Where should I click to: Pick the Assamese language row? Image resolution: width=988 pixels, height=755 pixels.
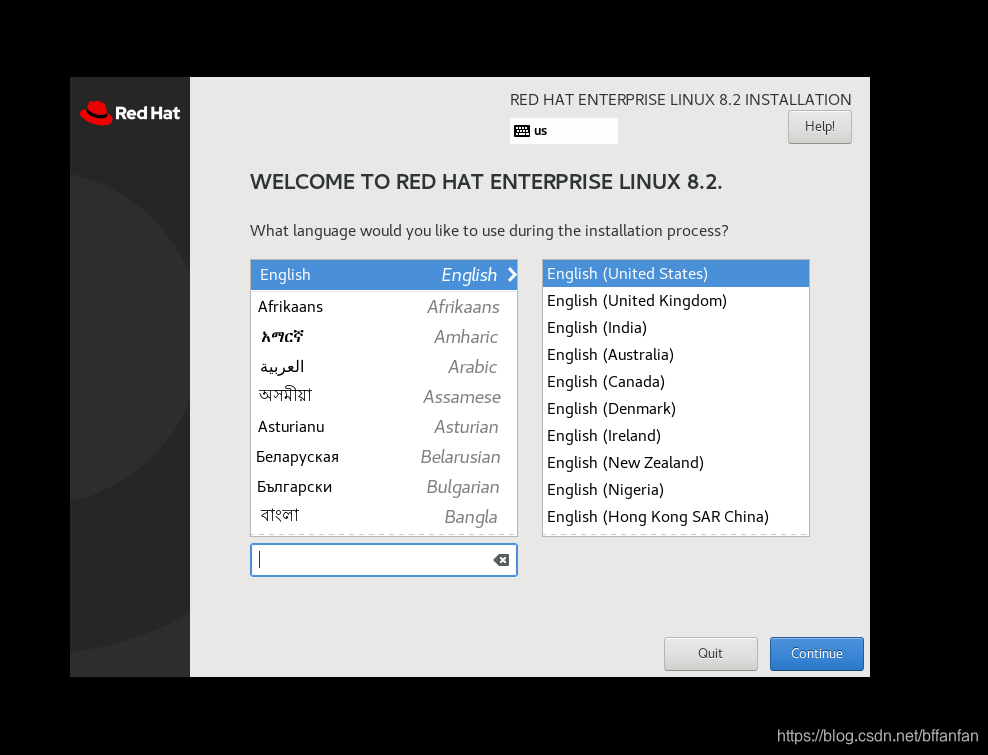pyautogui.click(x=384, y=396)
